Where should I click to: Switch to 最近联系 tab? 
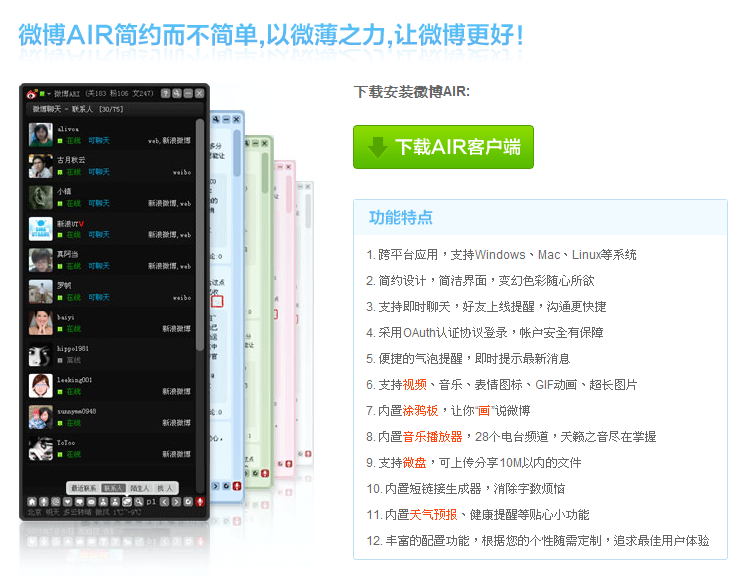tap(84, 488)
